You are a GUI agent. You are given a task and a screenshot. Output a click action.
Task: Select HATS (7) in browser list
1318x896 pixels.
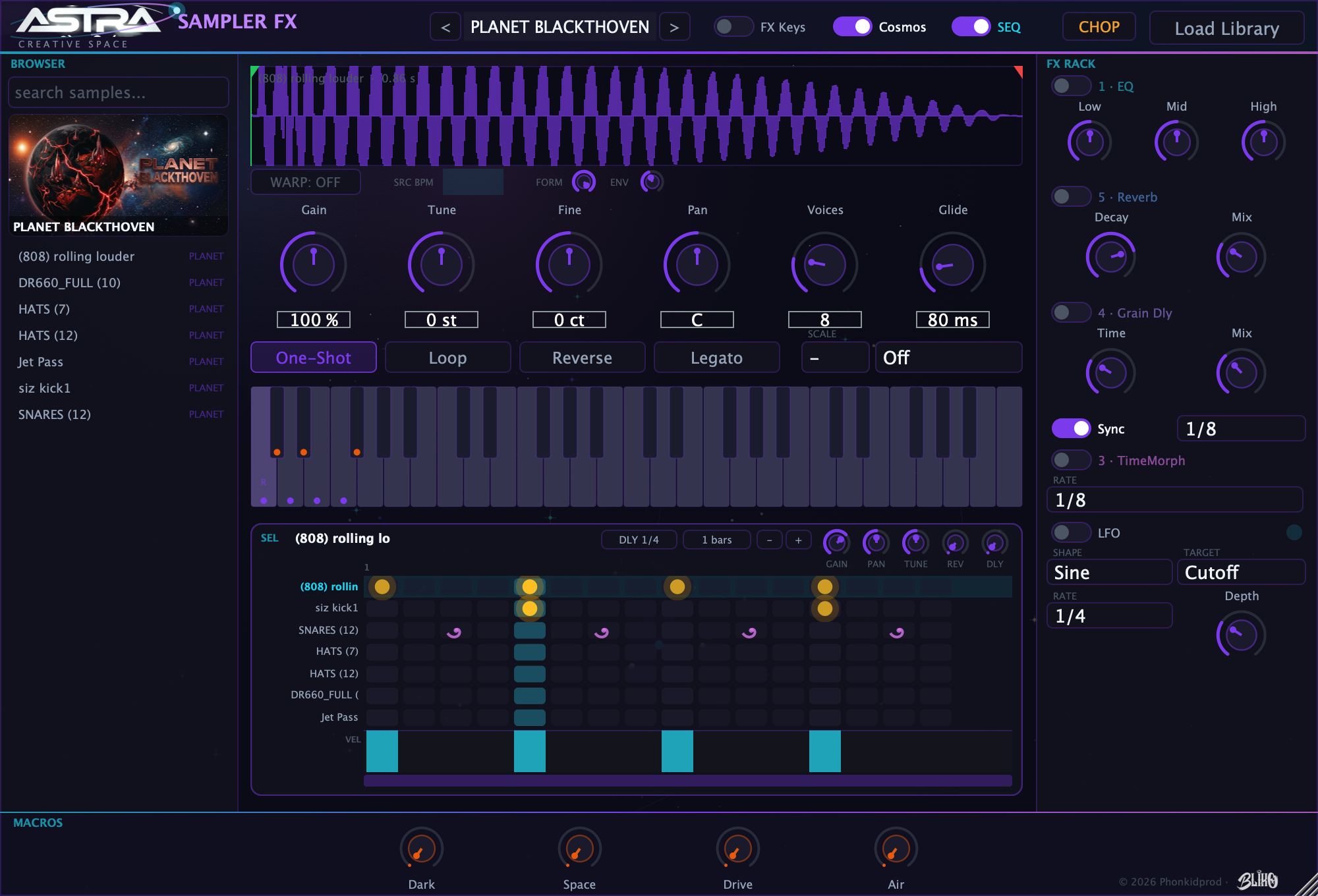[x=119, y=308]
